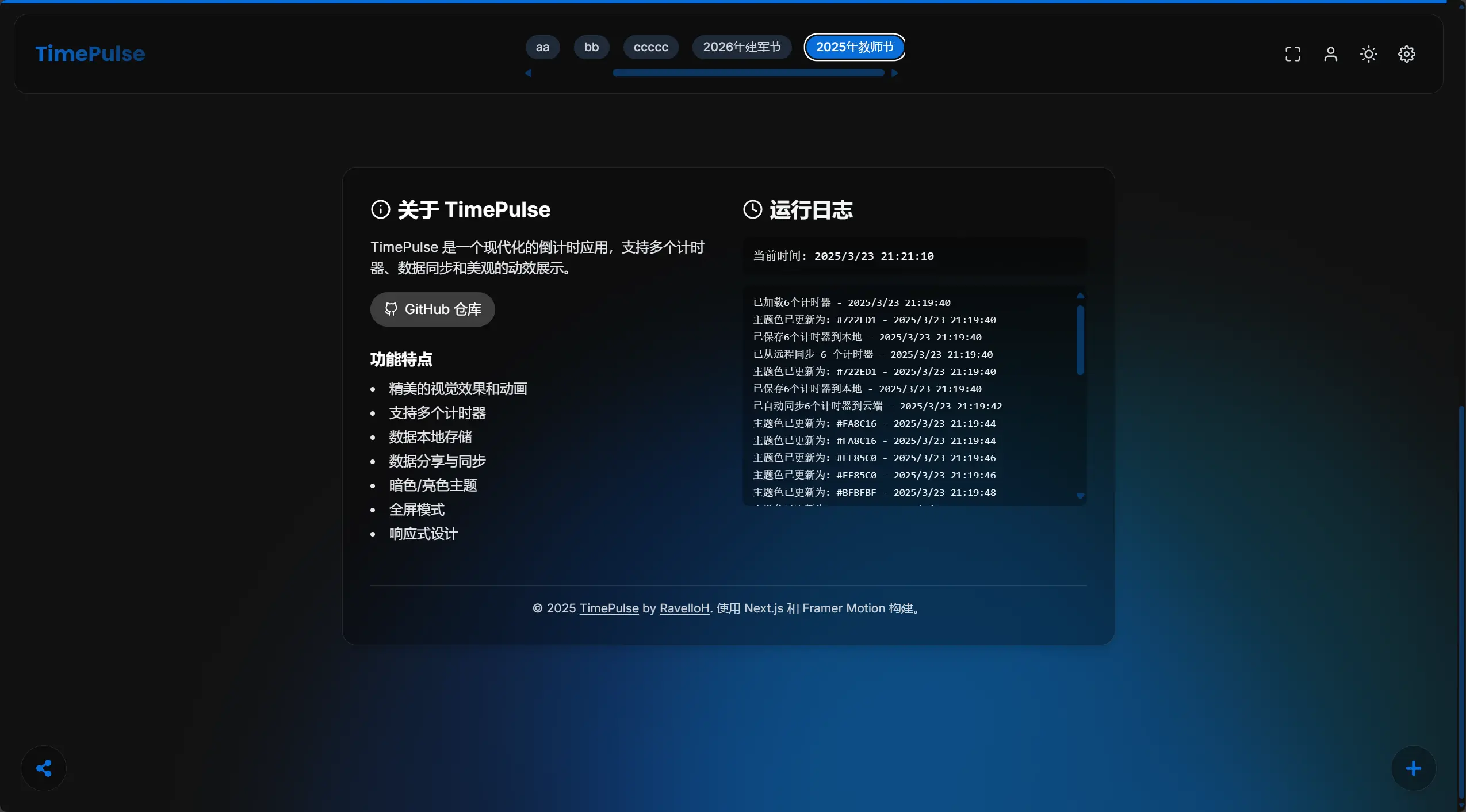
Task: Select the aa timer tab
Action: 542,47
